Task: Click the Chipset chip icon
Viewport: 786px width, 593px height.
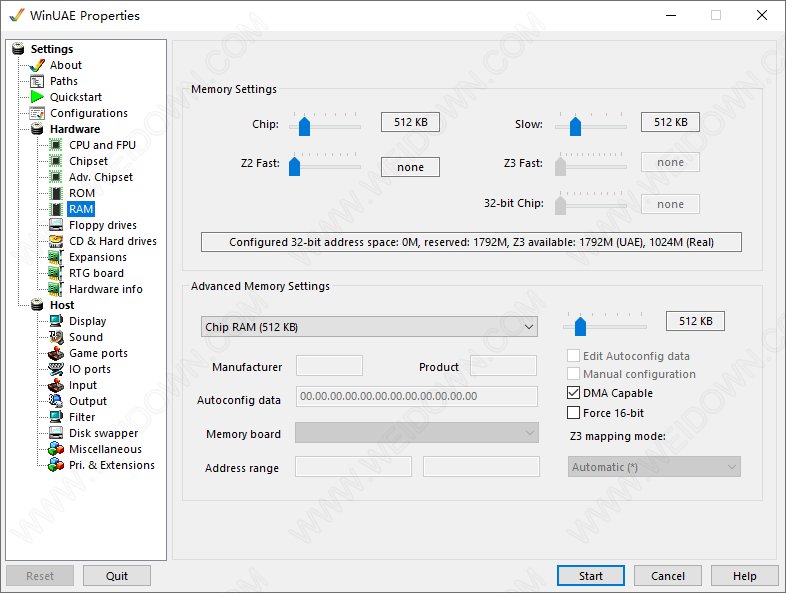Action: click(56, 161)
